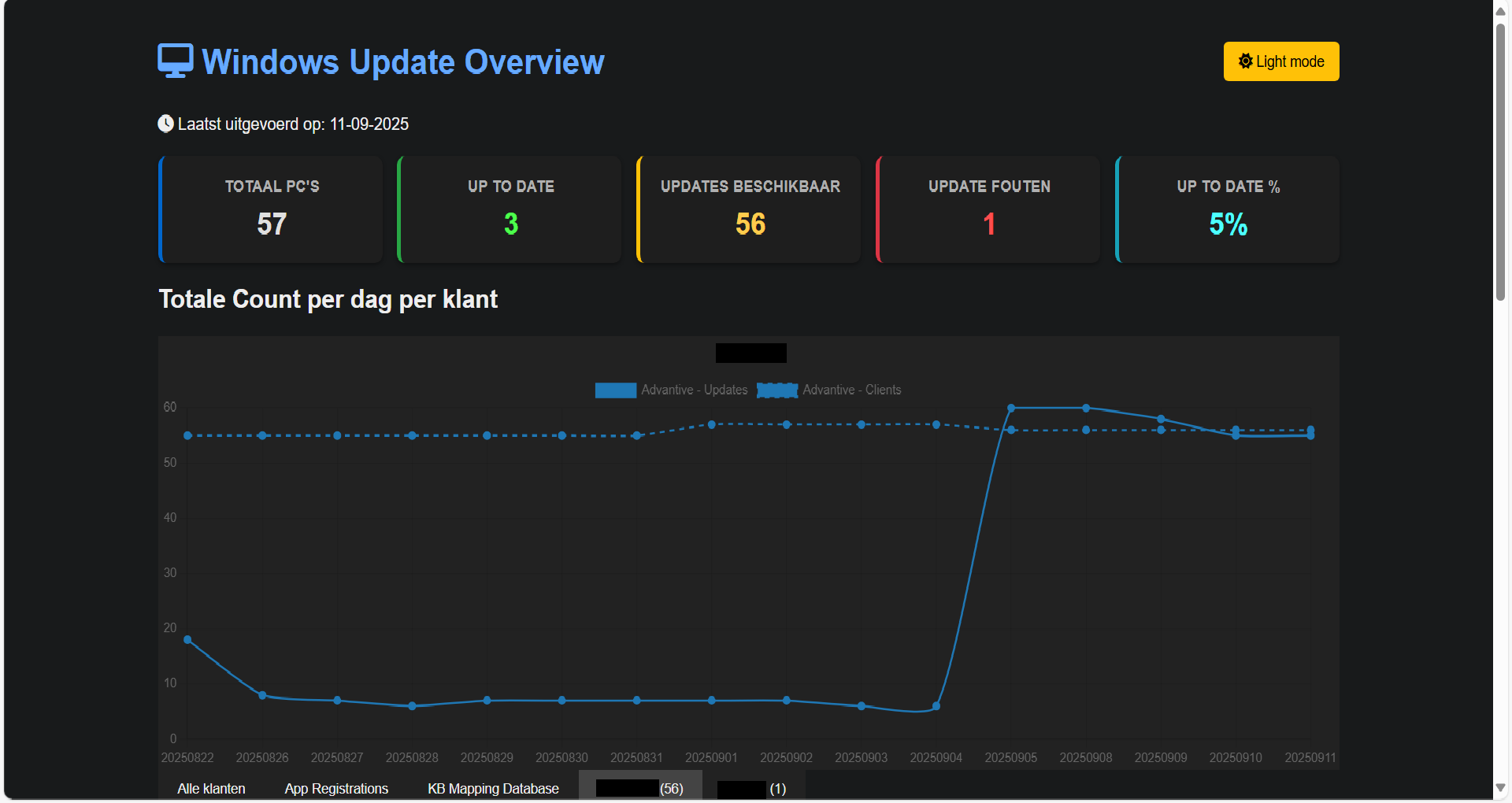1512x803 pixels.
Task: Click the Updates data point at 20250822
Action: pos(187,639)
